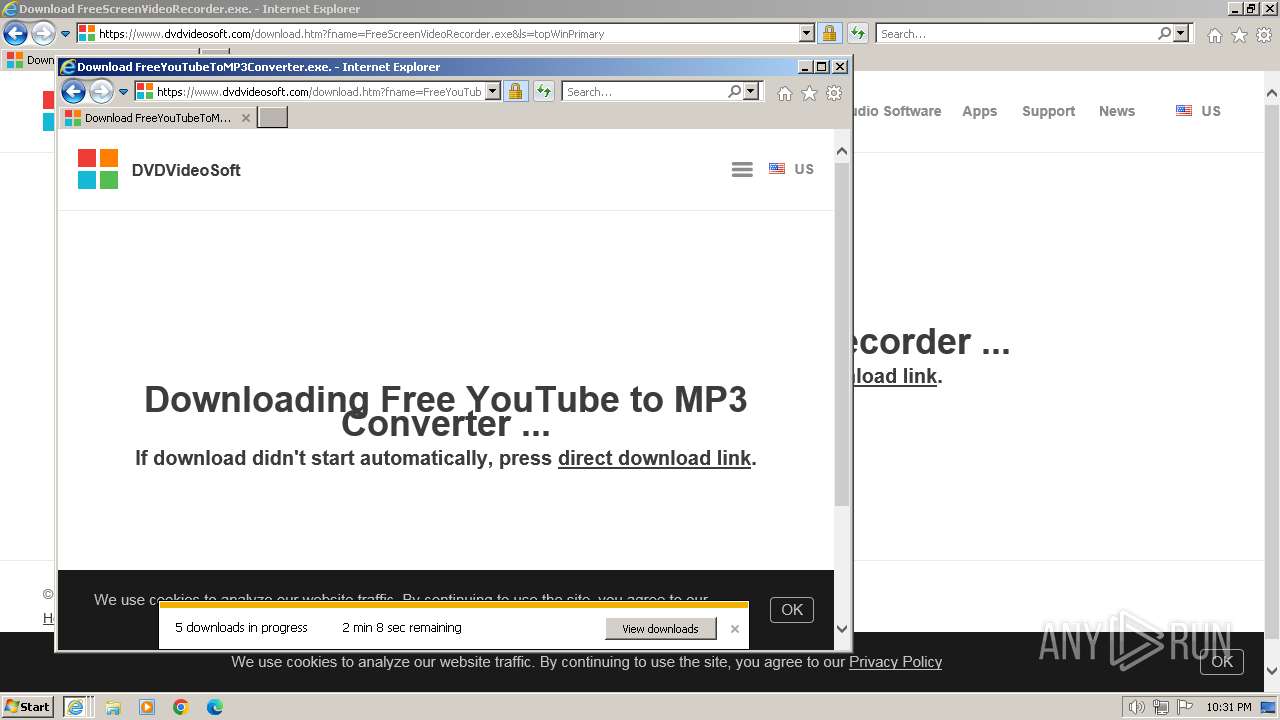This screenshot has height=720, width=1280.
Task: Open media player from taskbar
Action: [x=147, y=707]
